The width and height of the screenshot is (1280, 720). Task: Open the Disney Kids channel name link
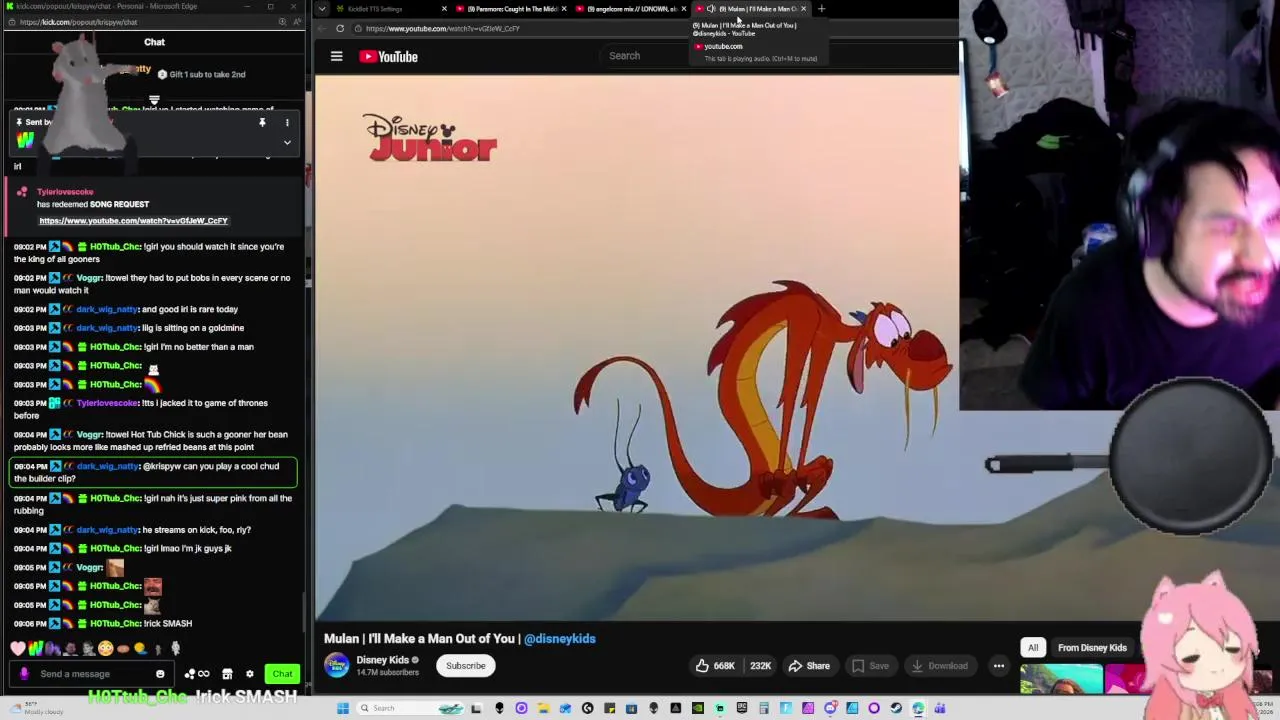point(382,660)
